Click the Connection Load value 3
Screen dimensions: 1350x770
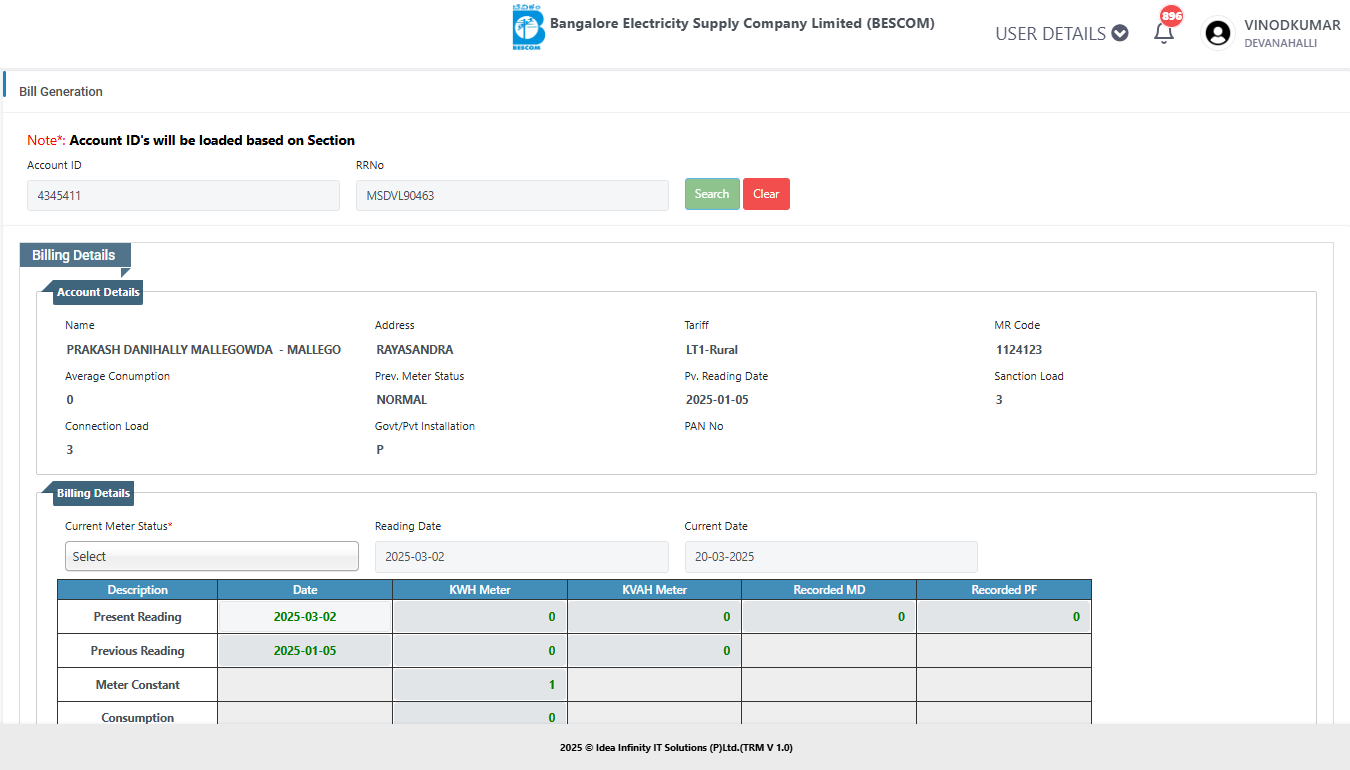70,450
